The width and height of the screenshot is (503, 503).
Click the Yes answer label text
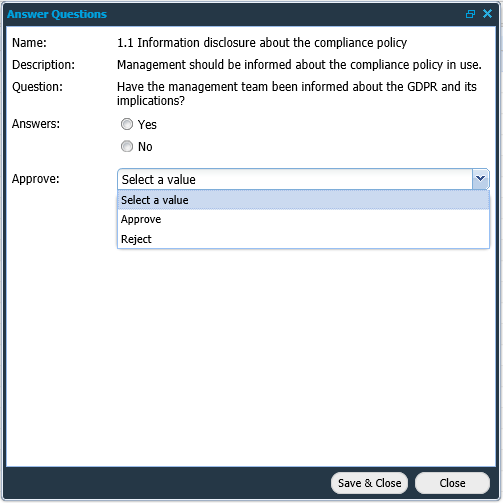coord(147,125)
